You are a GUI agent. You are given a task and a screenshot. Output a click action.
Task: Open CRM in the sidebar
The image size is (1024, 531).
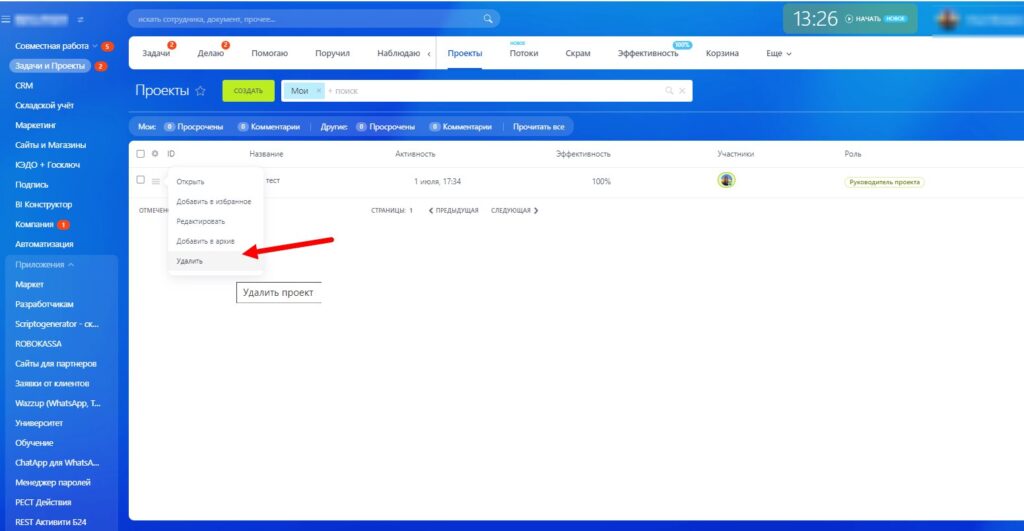pos(24,86)
